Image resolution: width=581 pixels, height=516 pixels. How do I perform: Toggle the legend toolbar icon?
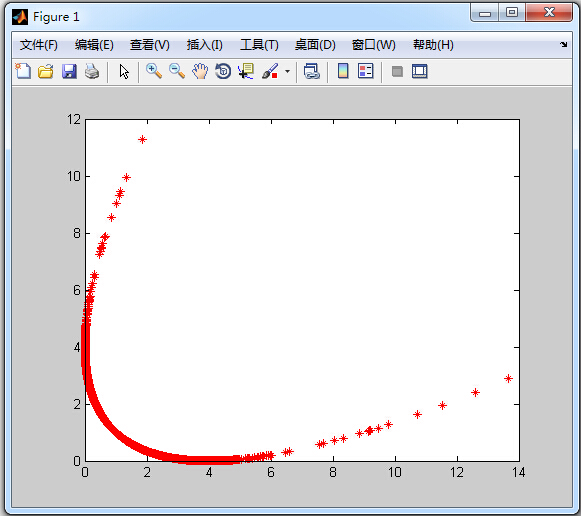tap(366, 71)
